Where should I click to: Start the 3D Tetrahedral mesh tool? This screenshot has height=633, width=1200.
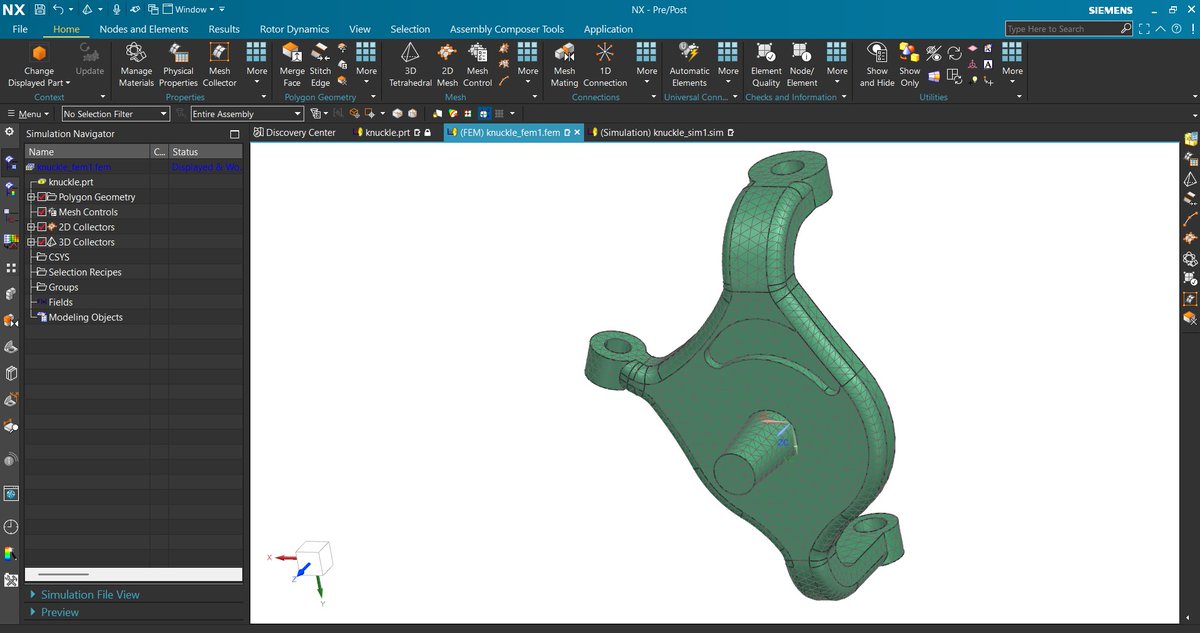point(410,65)
